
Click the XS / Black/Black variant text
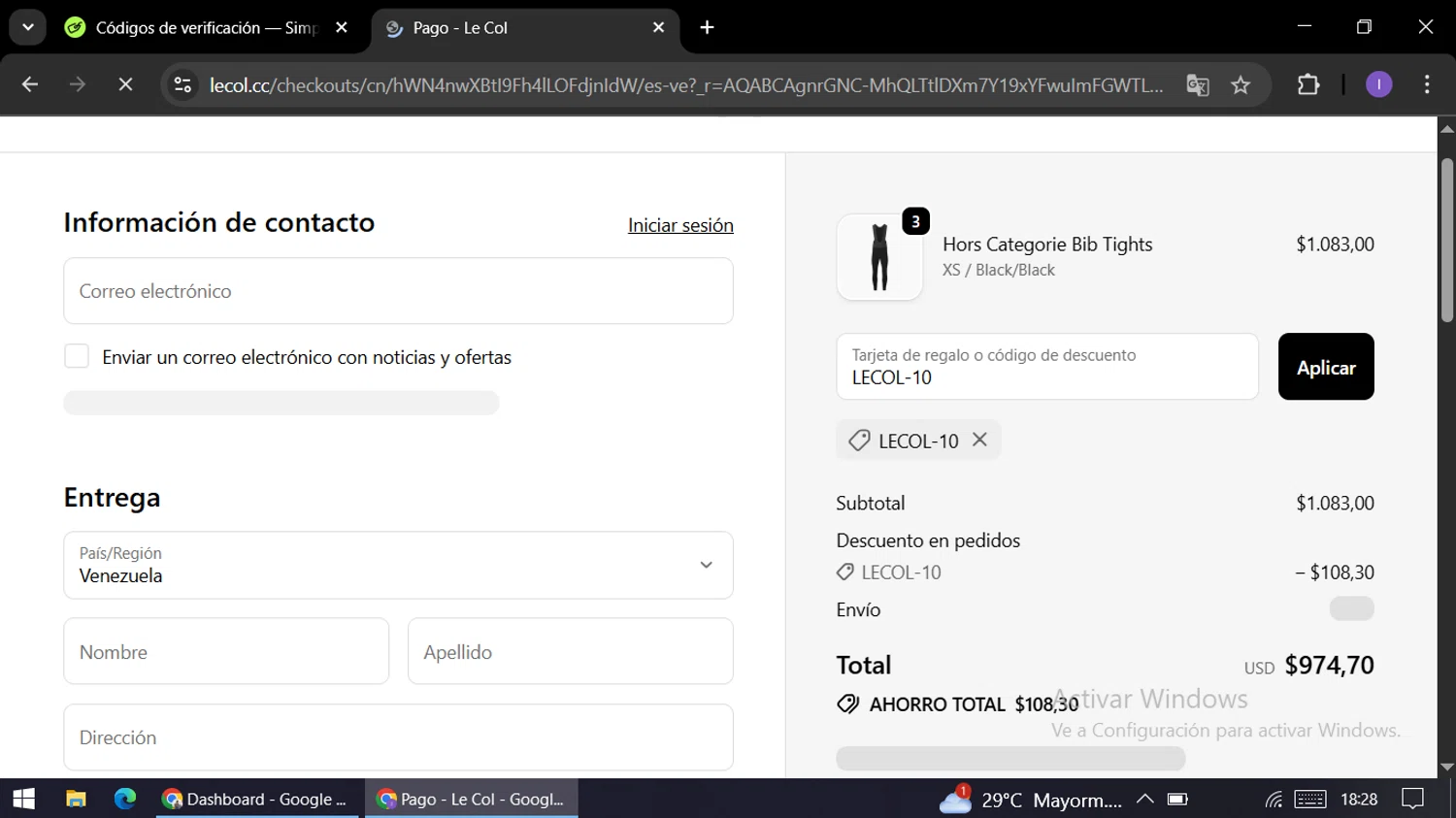(999, 270)
